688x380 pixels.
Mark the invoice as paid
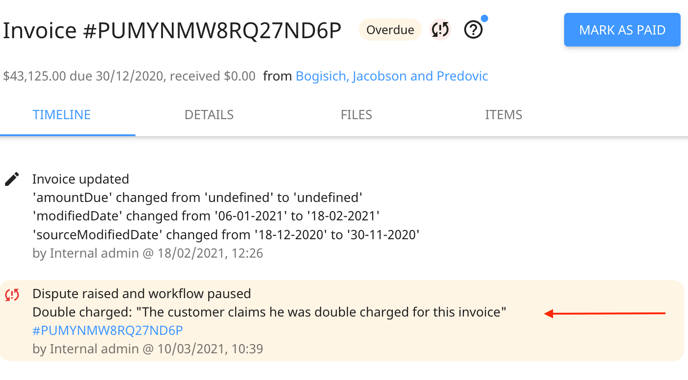(x=622, y=30)
